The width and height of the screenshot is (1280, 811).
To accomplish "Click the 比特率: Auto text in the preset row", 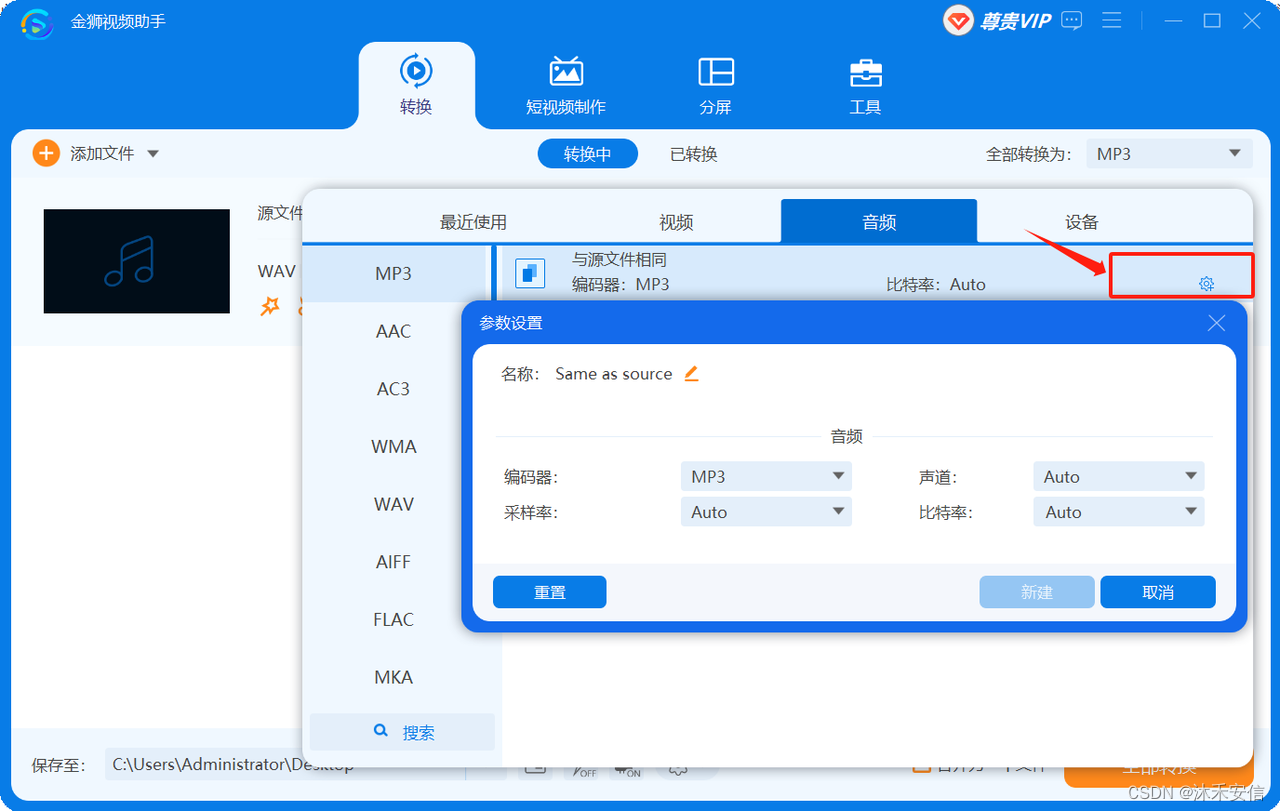I will point(936,284).
